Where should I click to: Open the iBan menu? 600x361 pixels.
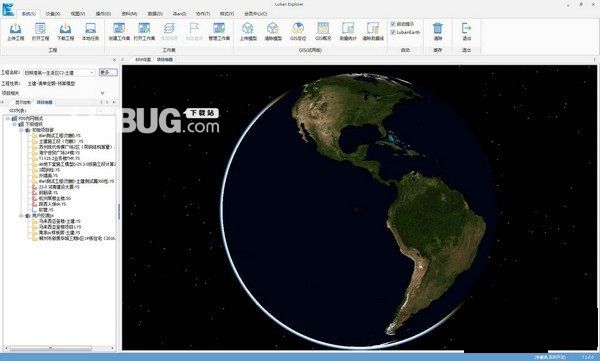179,14
